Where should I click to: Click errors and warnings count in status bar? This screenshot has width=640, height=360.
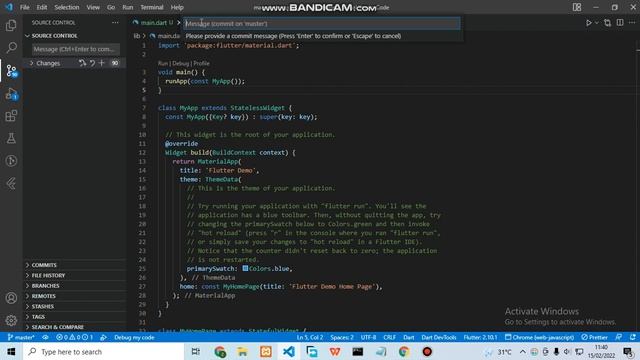coord(76,338)
